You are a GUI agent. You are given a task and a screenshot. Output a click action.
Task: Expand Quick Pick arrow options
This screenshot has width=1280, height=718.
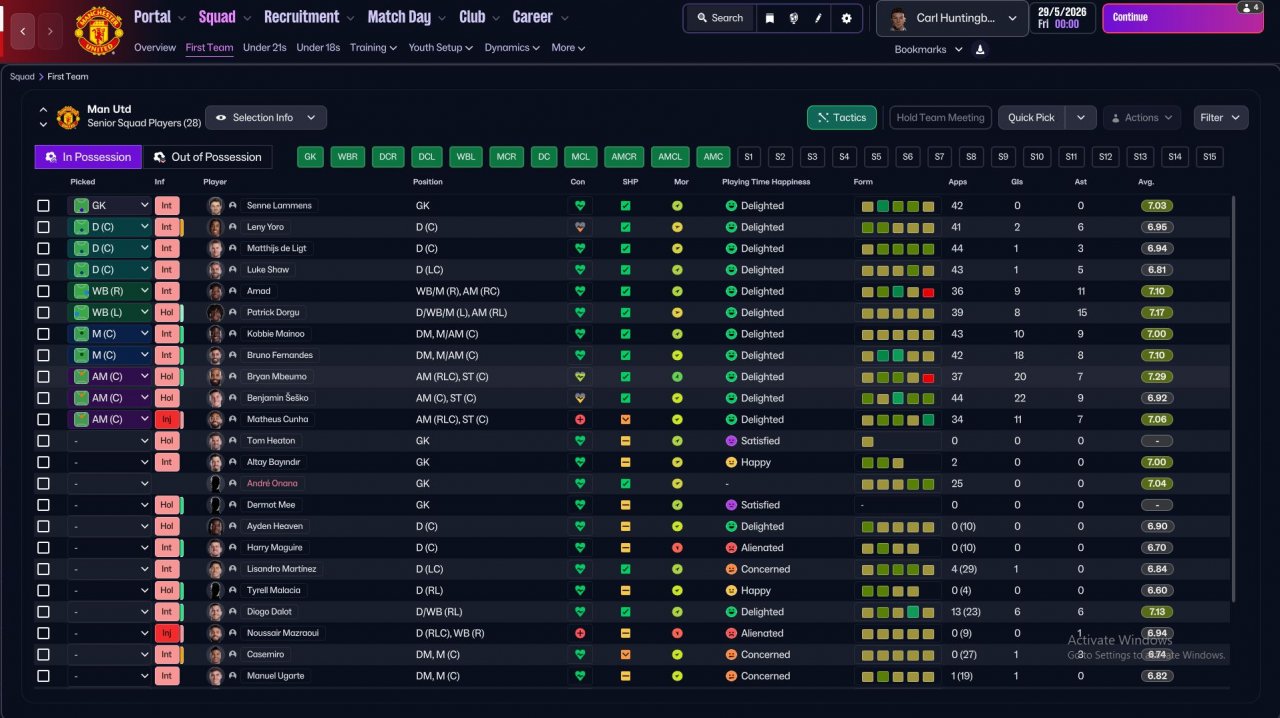pos(1081,118)
